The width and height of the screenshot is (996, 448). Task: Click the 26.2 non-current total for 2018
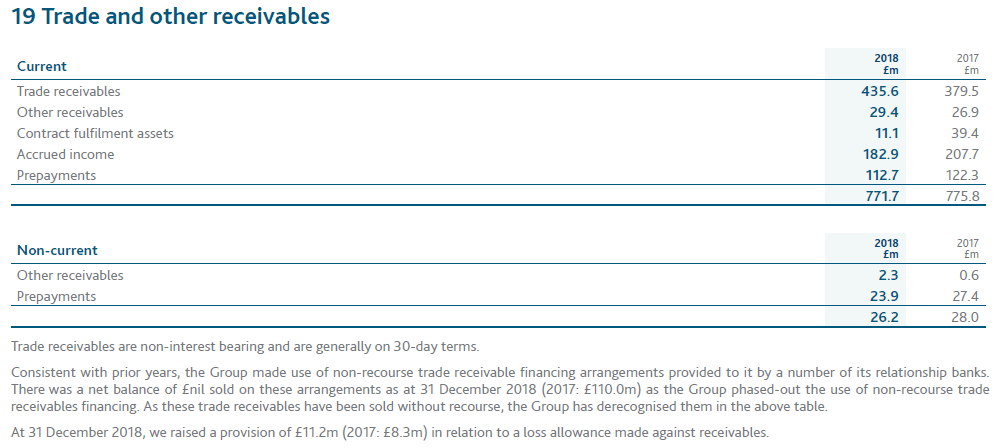(x=885, y=318)
